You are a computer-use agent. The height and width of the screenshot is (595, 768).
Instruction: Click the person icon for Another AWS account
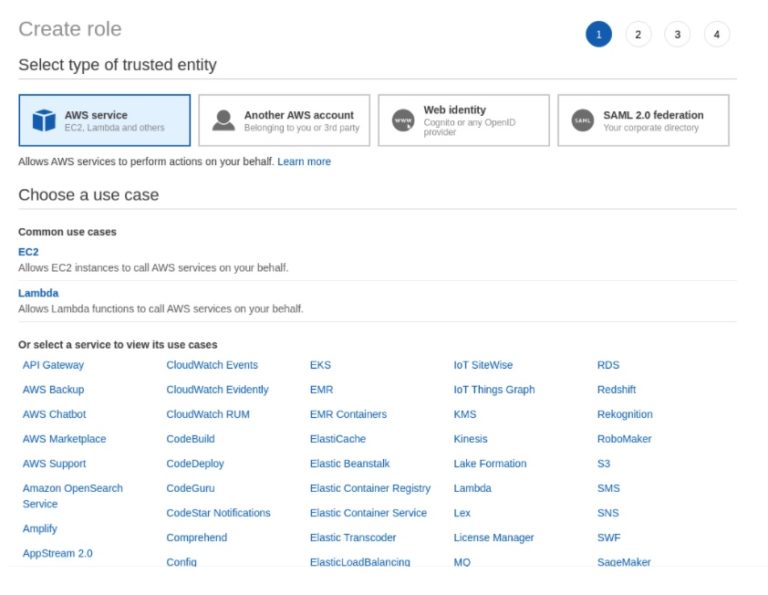[223, 120]
